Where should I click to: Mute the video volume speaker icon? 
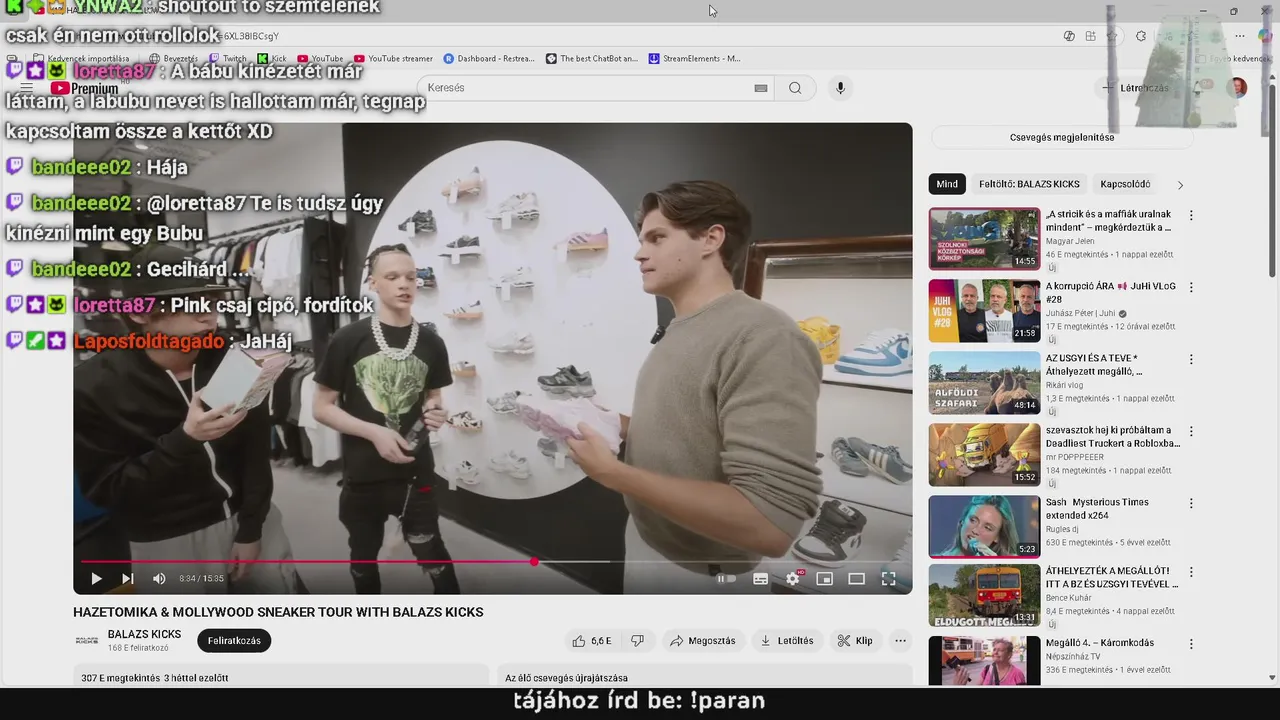(159, 578)
